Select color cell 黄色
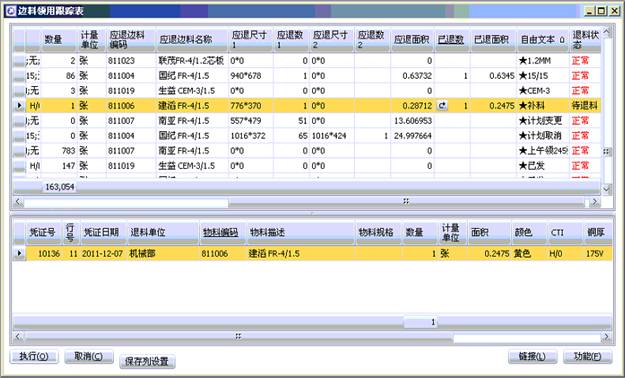625x378 pixels. coord(529,253)
